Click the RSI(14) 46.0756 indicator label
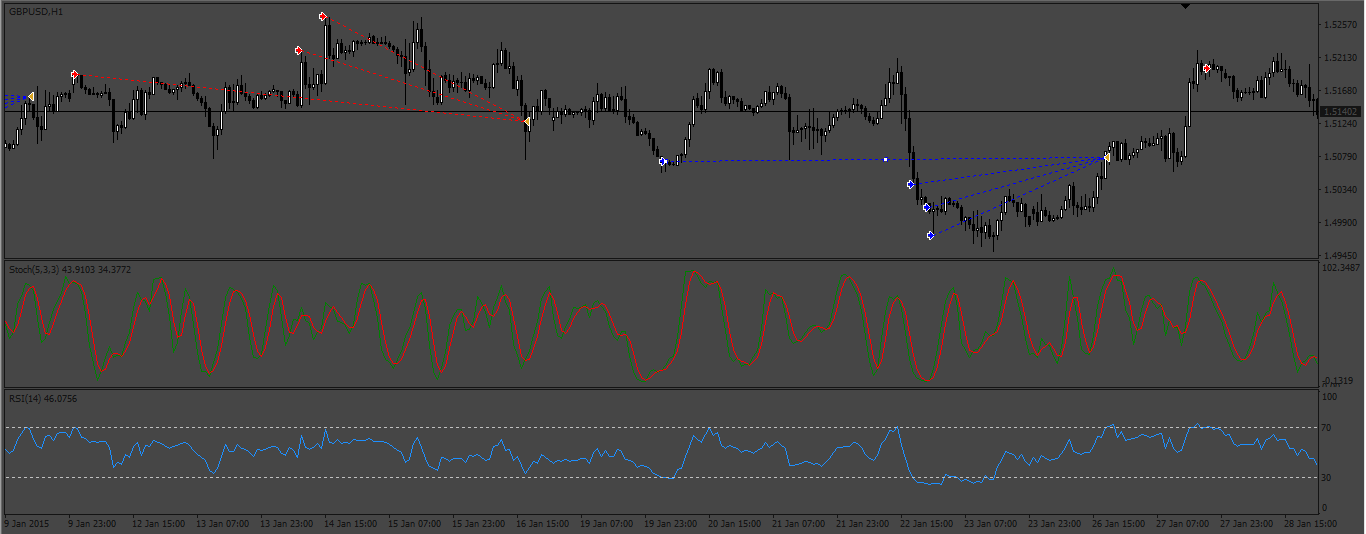 (x=43, y=398)
